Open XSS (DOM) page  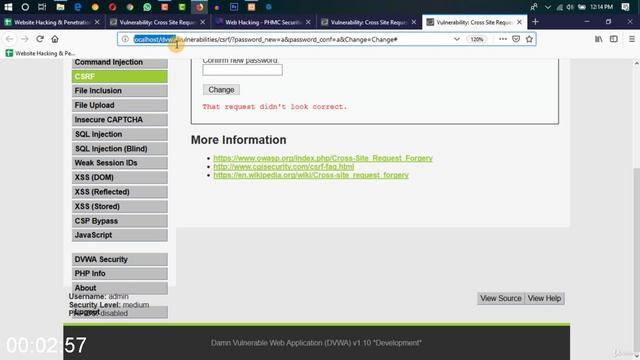(x=120, y=178)
